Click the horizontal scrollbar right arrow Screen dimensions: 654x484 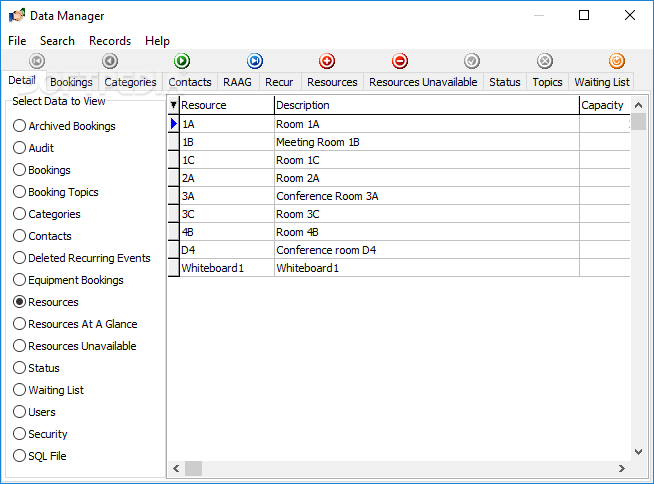622,469
